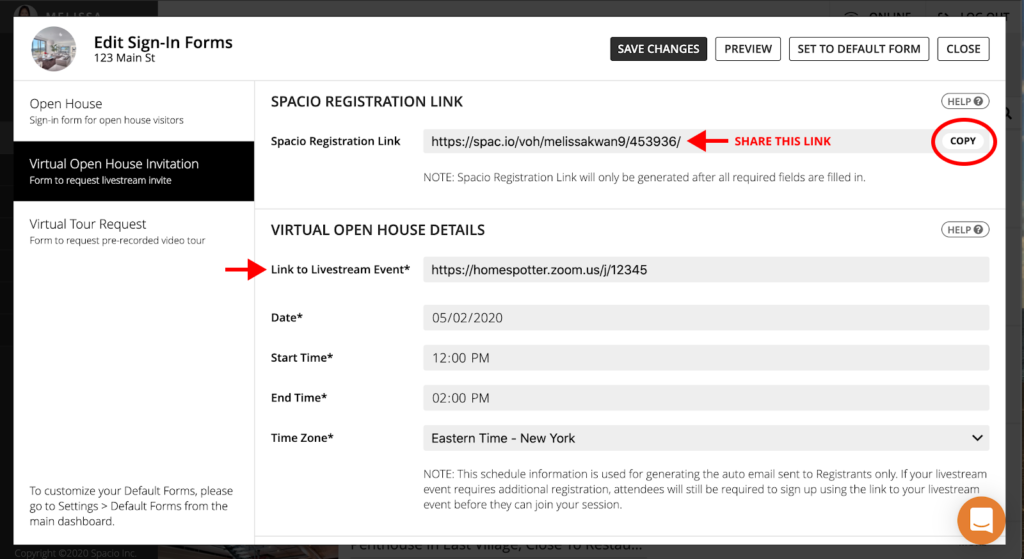Switch to Virtual Tour Request tab
Image resolution: width=1024 pixels, height=559 pixels.
coord(134,231)
